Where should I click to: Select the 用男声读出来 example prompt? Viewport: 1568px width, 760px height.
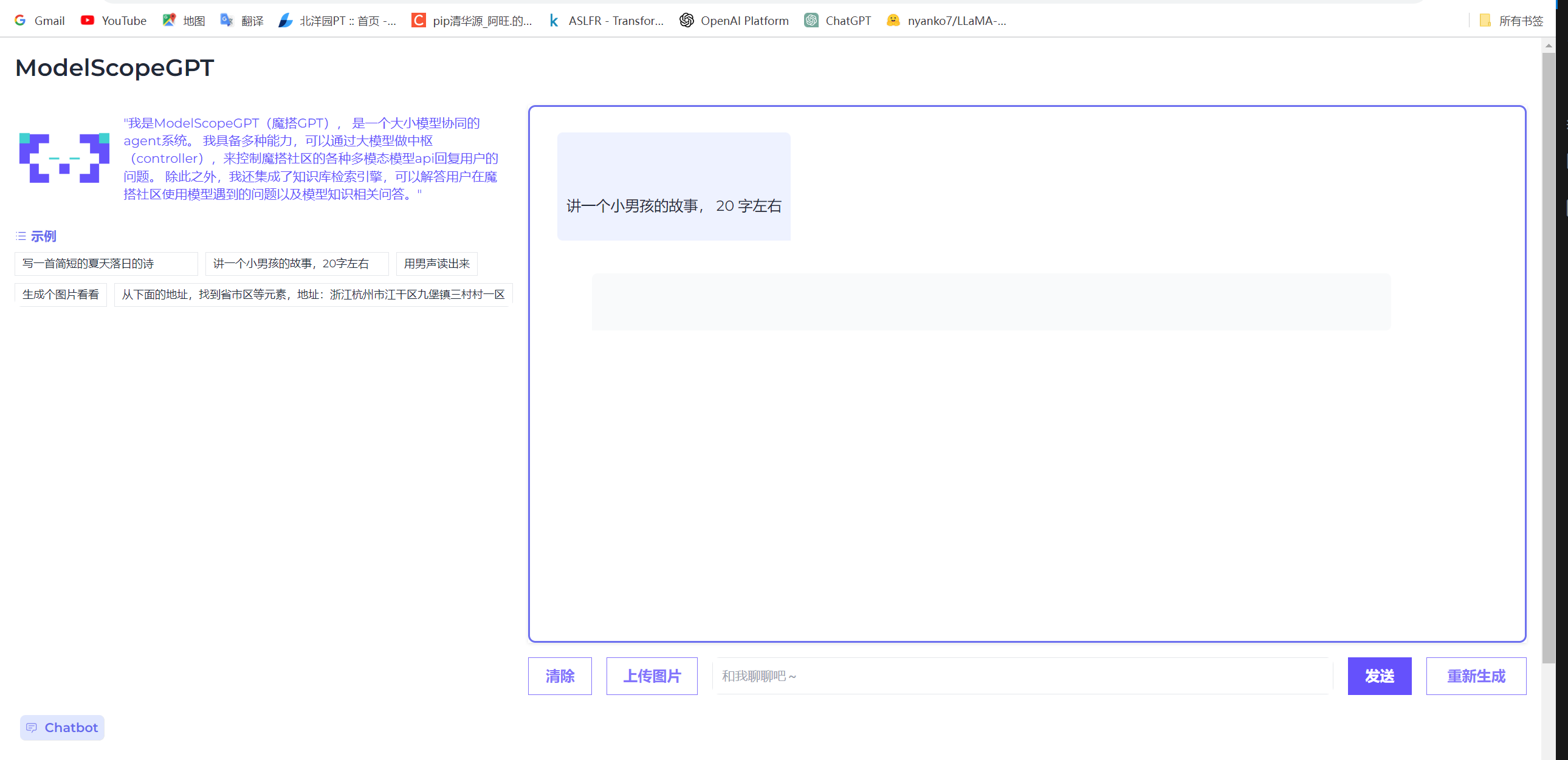click(436, 264)
